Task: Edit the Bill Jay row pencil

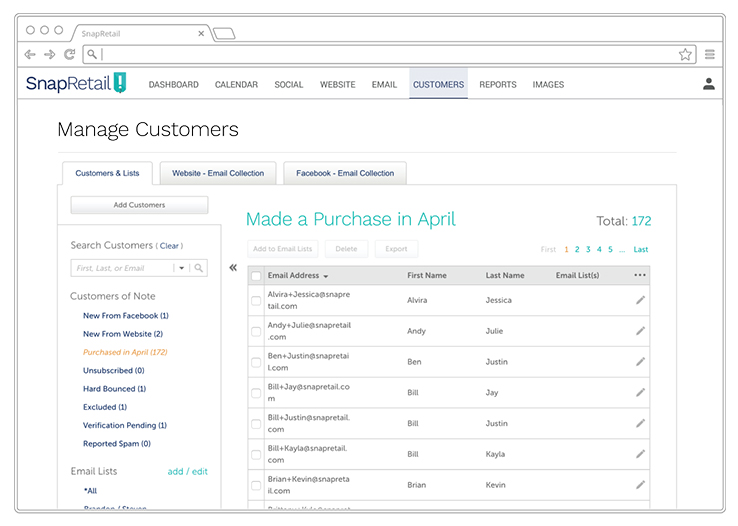Action: 640,392
